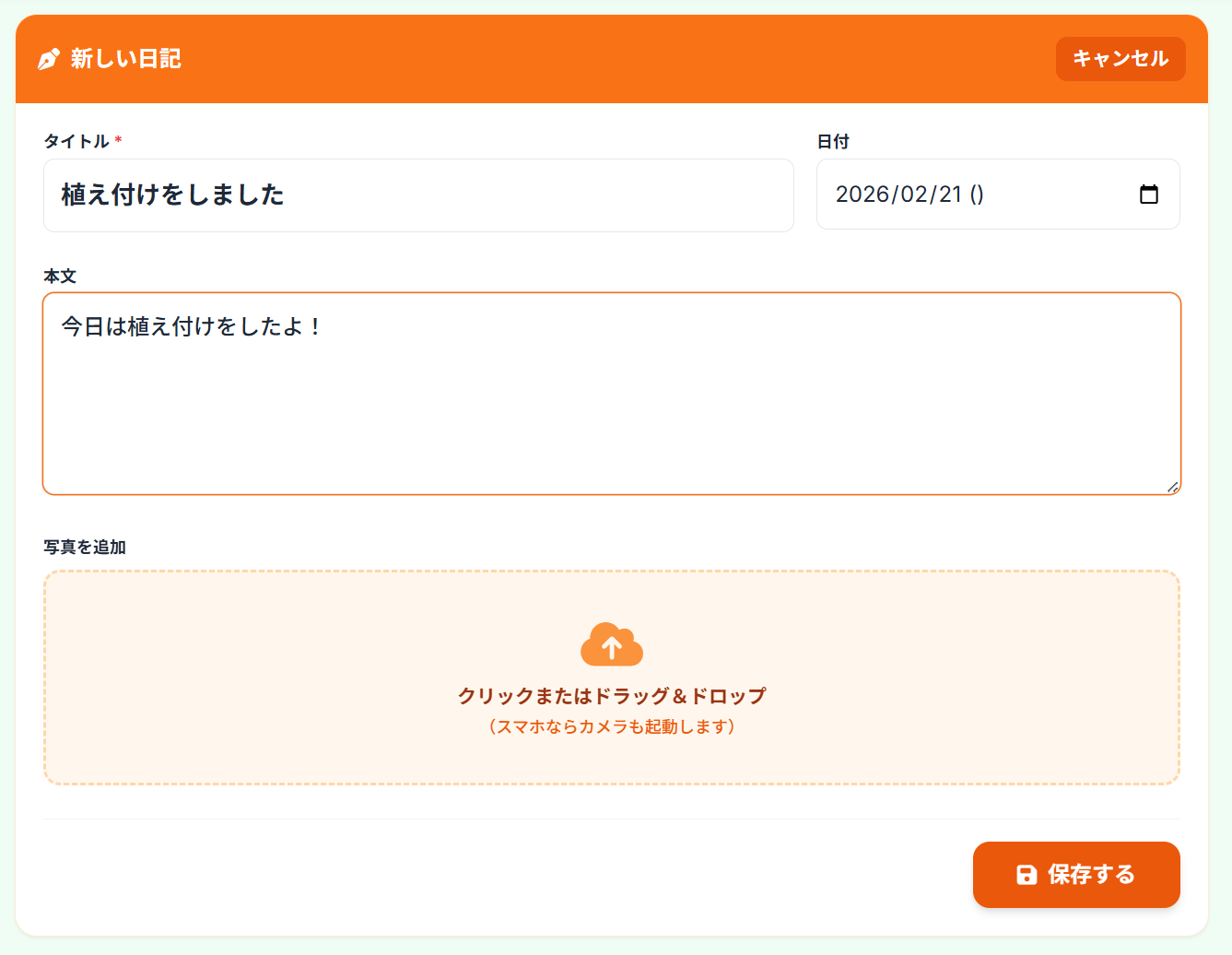Click the 保存する button to save the diary
Viewport: 1232px width, 955px height.
[x=1076, y=874]
